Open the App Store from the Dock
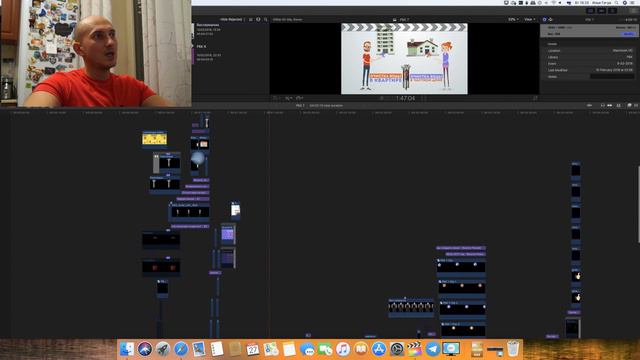 point(379,349)
